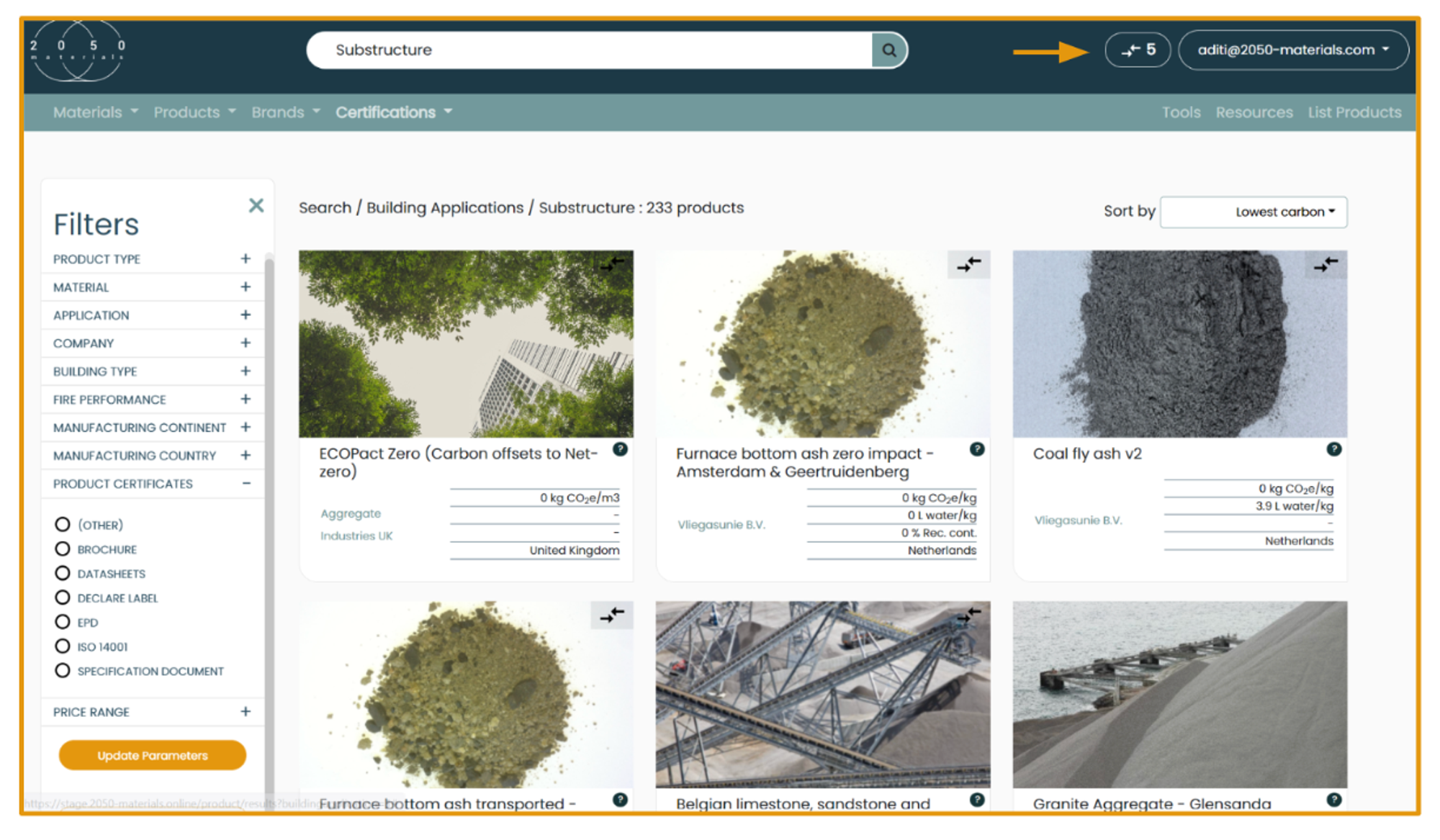Open the compare list showing 5

[1138, 50]
